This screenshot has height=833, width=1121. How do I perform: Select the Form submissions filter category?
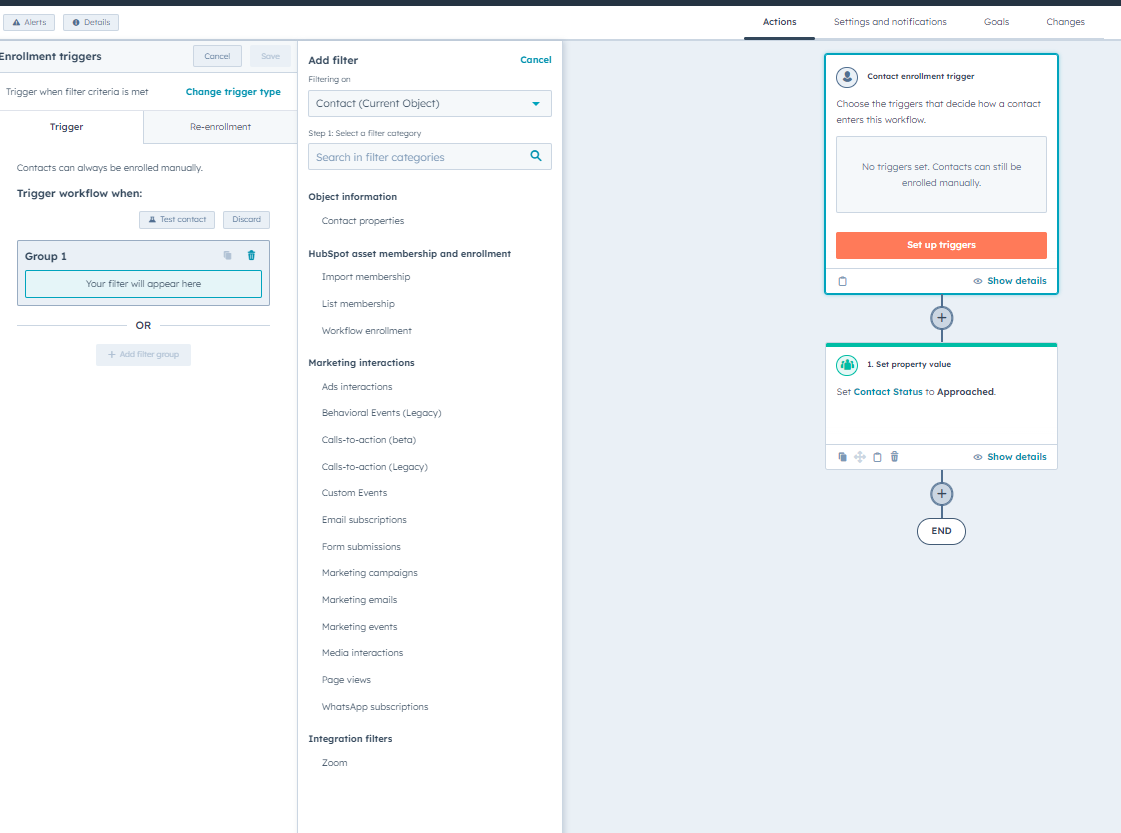(x=363, y=546)
